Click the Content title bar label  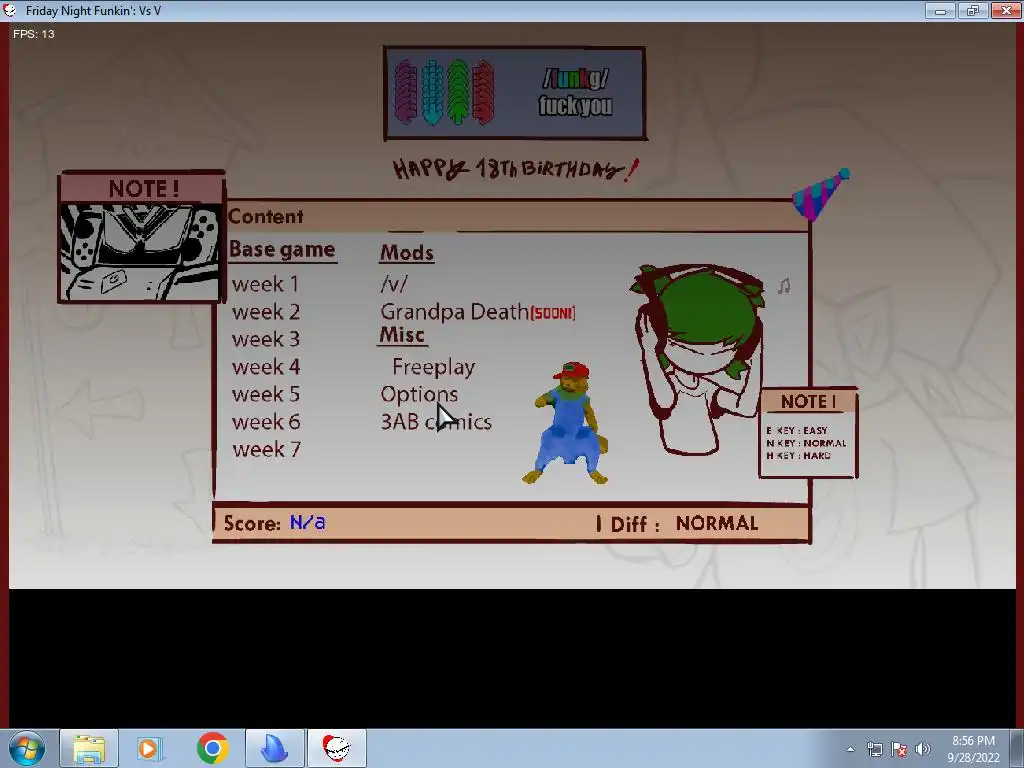(x=265, y=216)
